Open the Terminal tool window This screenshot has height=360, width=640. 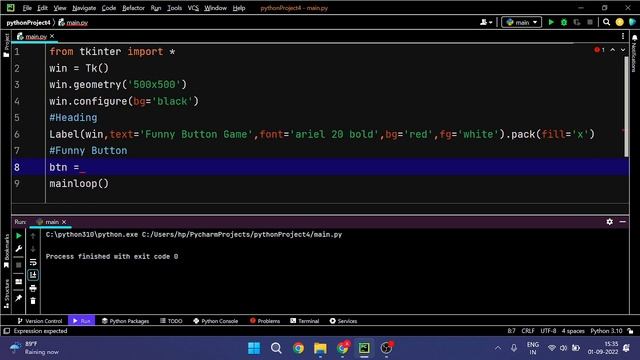point(304,321)
